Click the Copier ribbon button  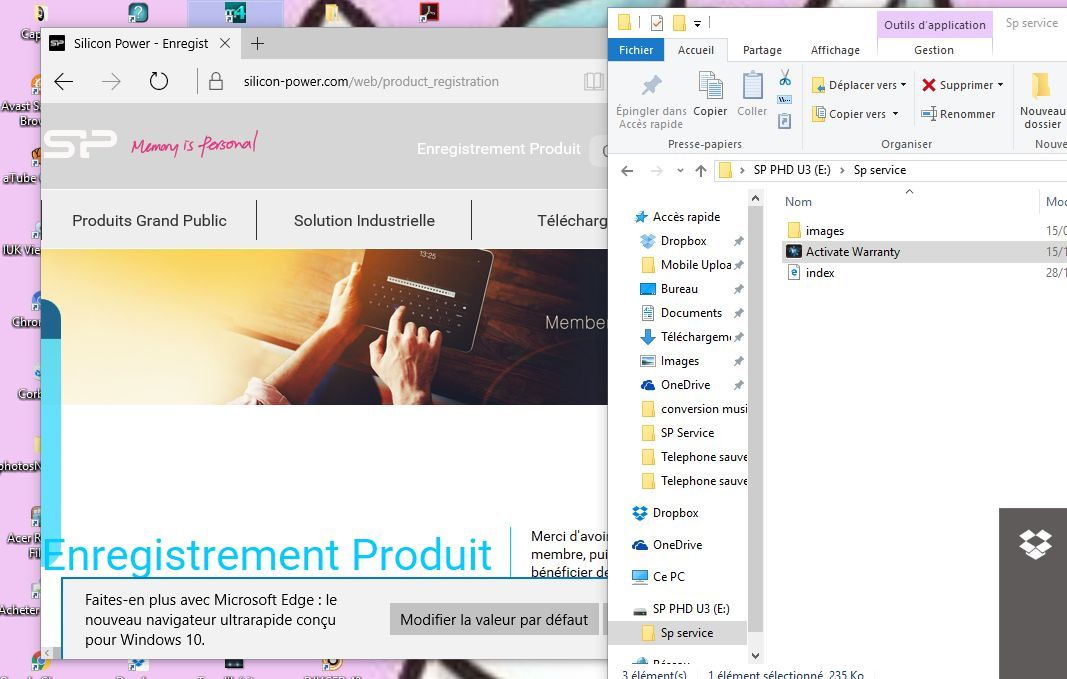(x=710, y=94)
